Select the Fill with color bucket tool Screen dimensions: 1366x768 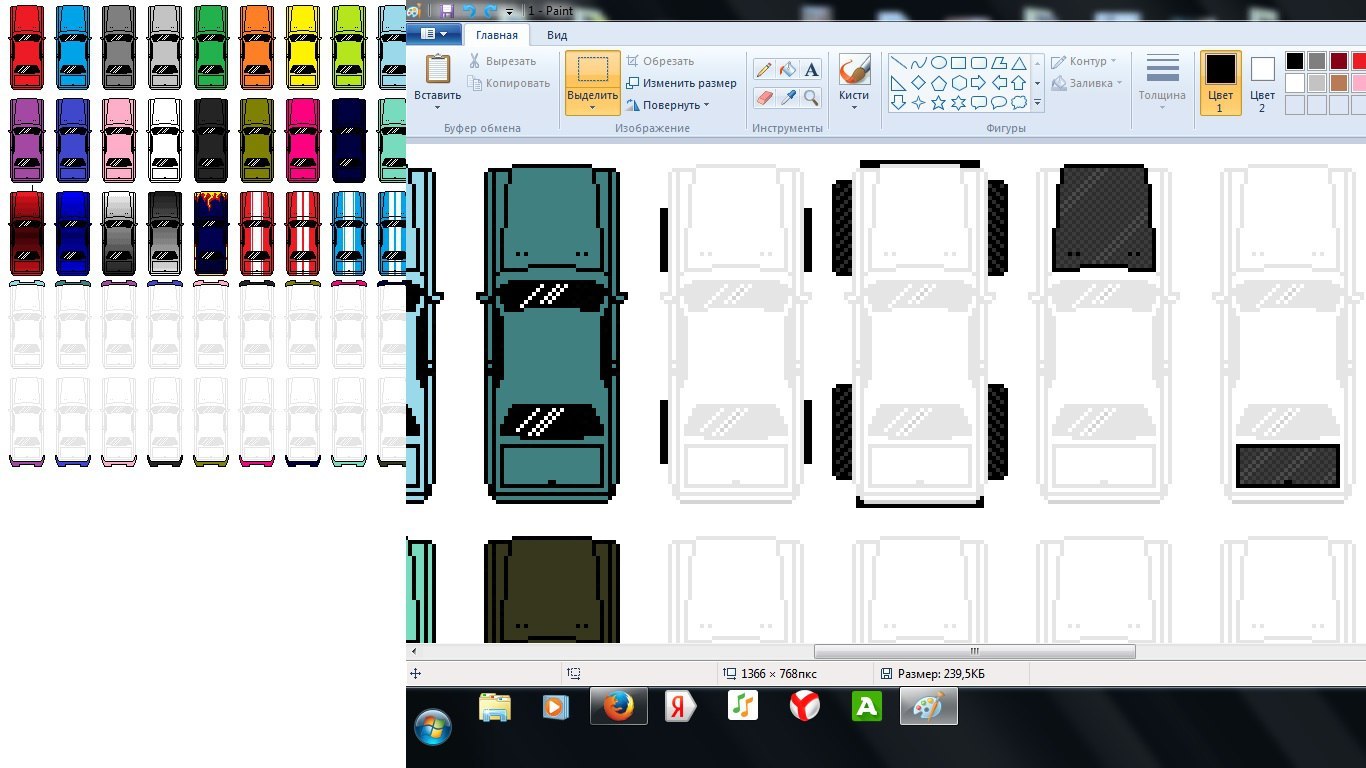[788, 69]
